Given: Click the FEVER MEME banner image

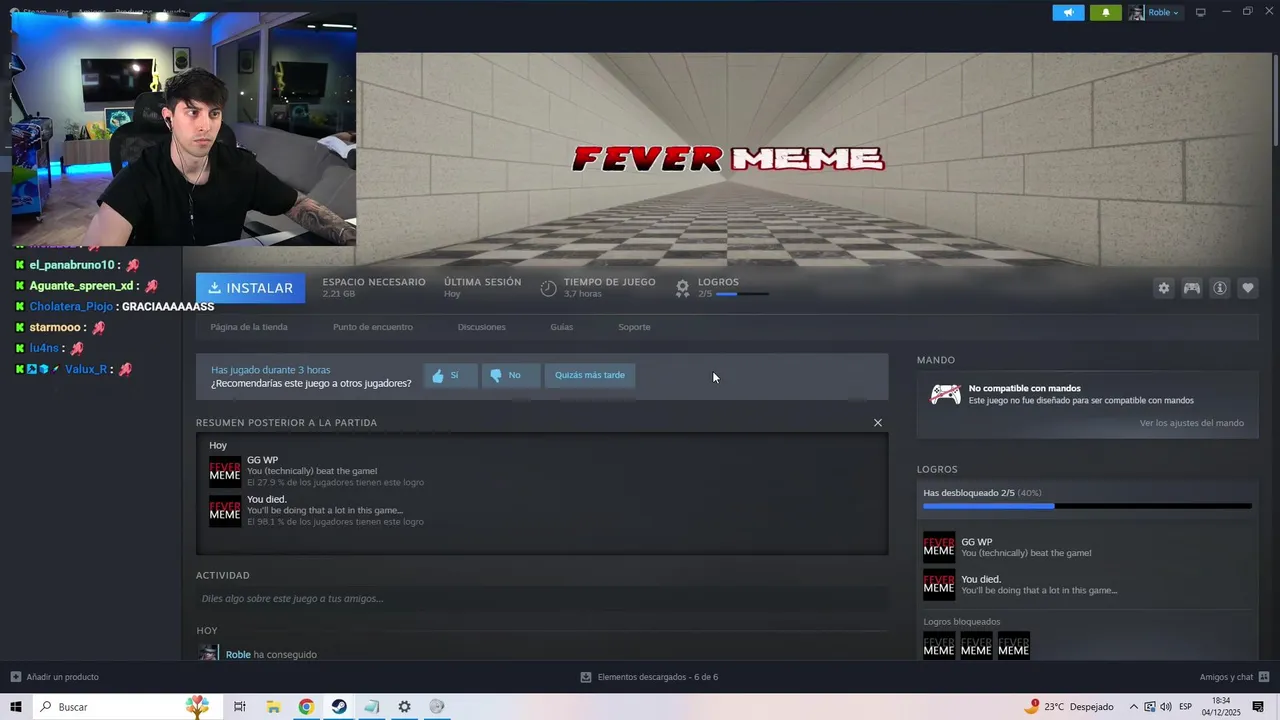Looking at the screenshot, I should click(728, 158).
